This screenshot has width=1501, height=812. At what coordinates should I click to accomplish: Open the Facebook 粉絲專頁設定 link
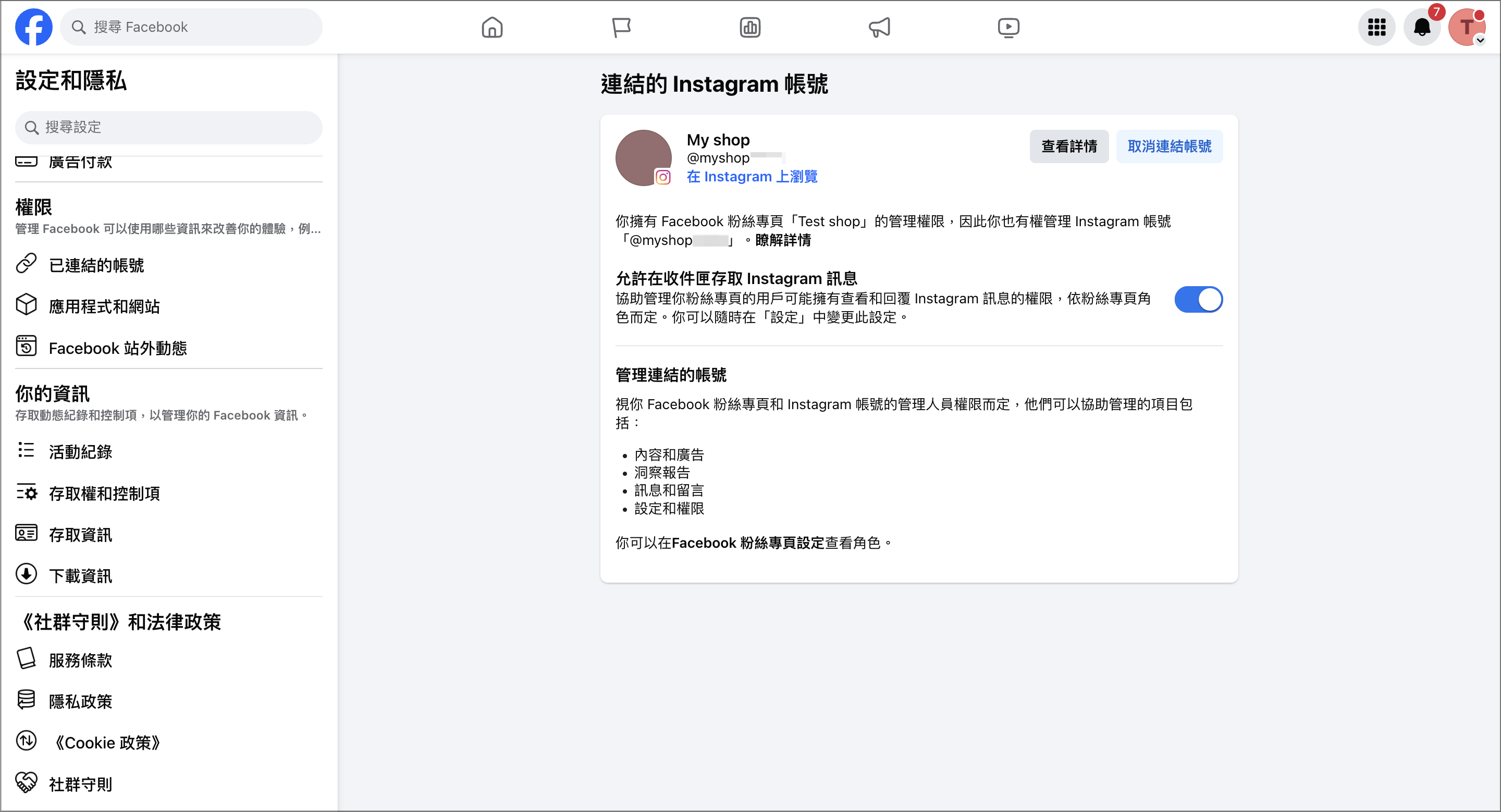tap(747, 543)
